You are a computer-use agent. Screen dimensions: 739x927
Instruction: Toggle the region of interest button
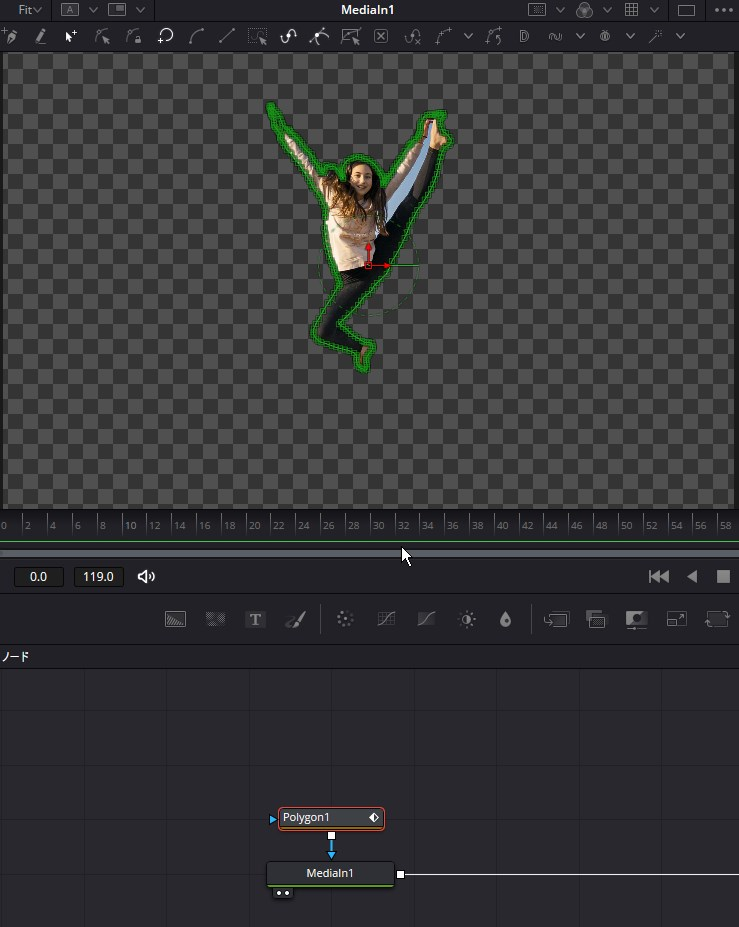537,9
